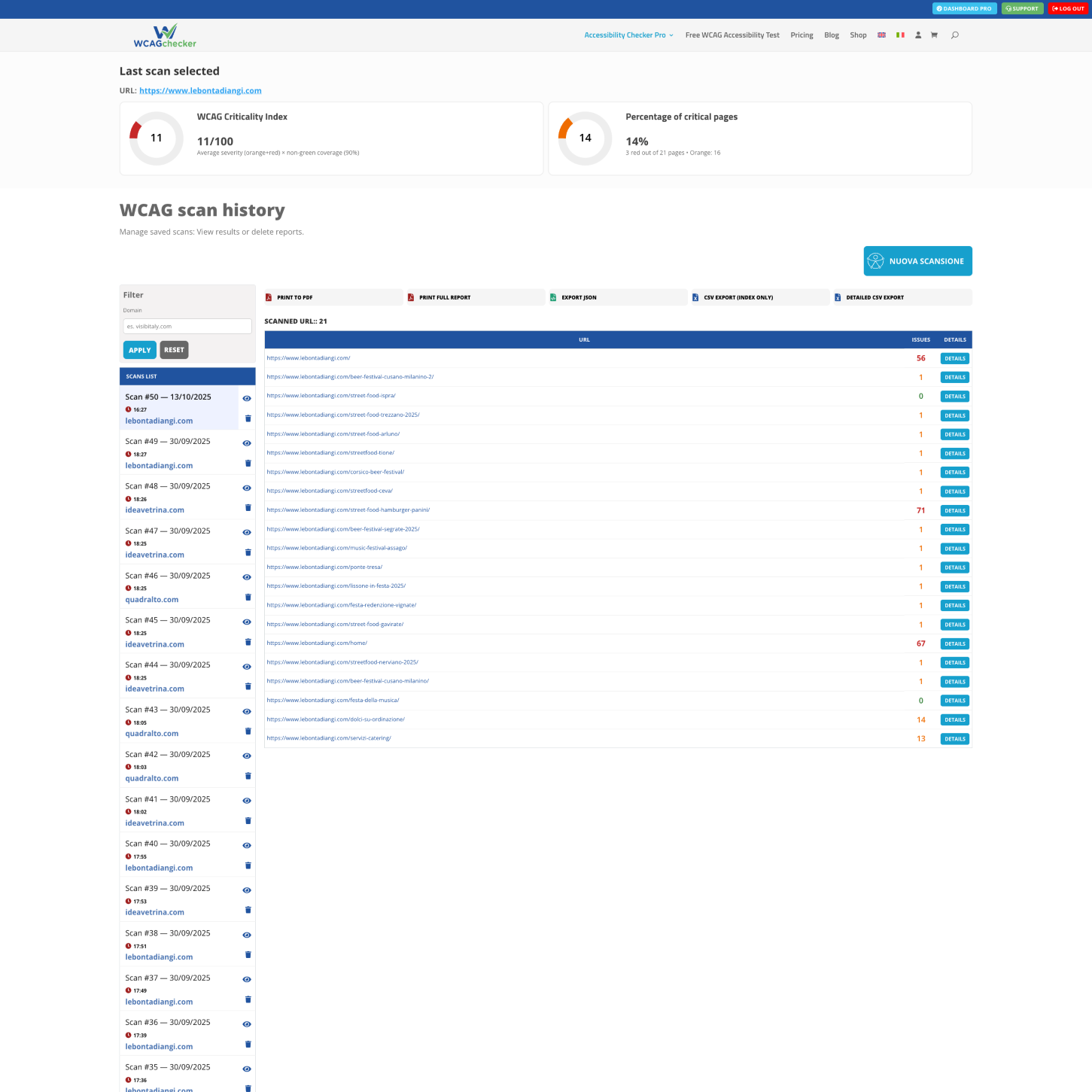Open the shopping cart icon

pyautogui.click(x=934, y=35)
